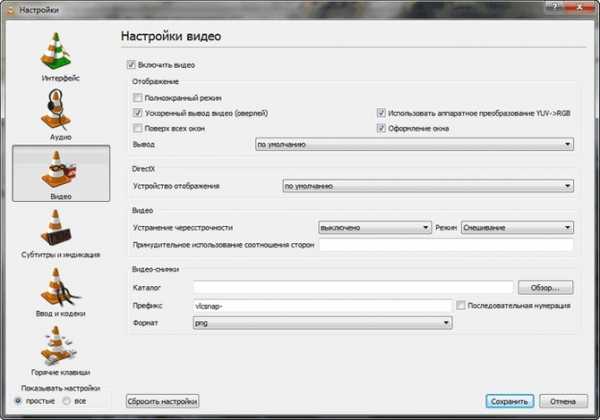The width and height of the screenshot is (600, 420).
Task: Open the Формат png dropdown
Action: click(322, 323)
